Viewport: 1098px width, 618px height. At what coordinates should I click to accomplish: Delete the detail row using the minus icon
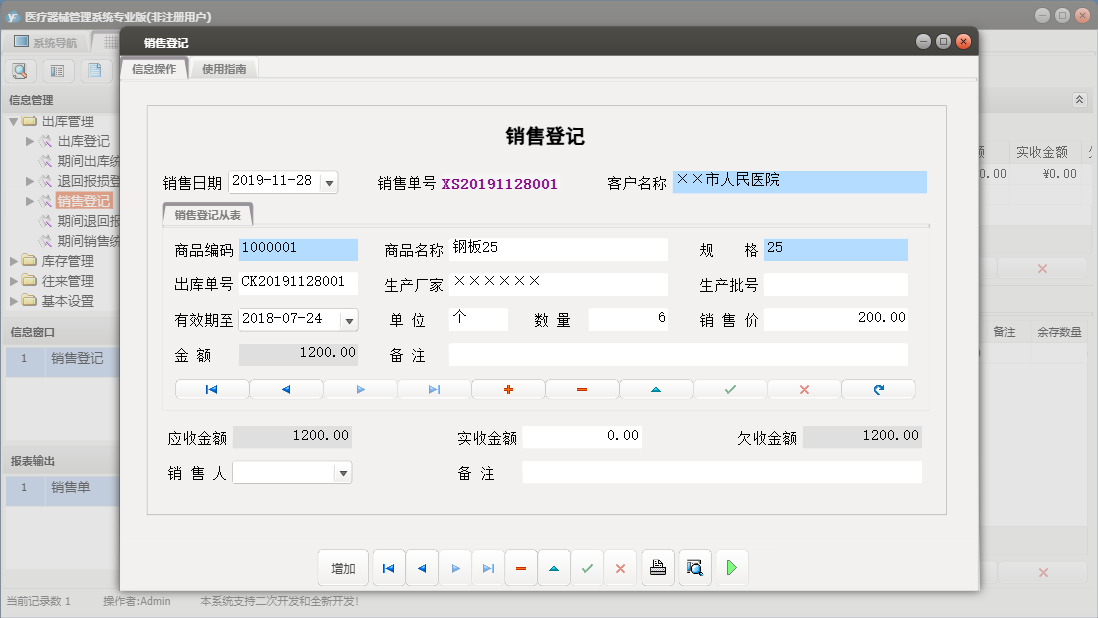point(582,389)
